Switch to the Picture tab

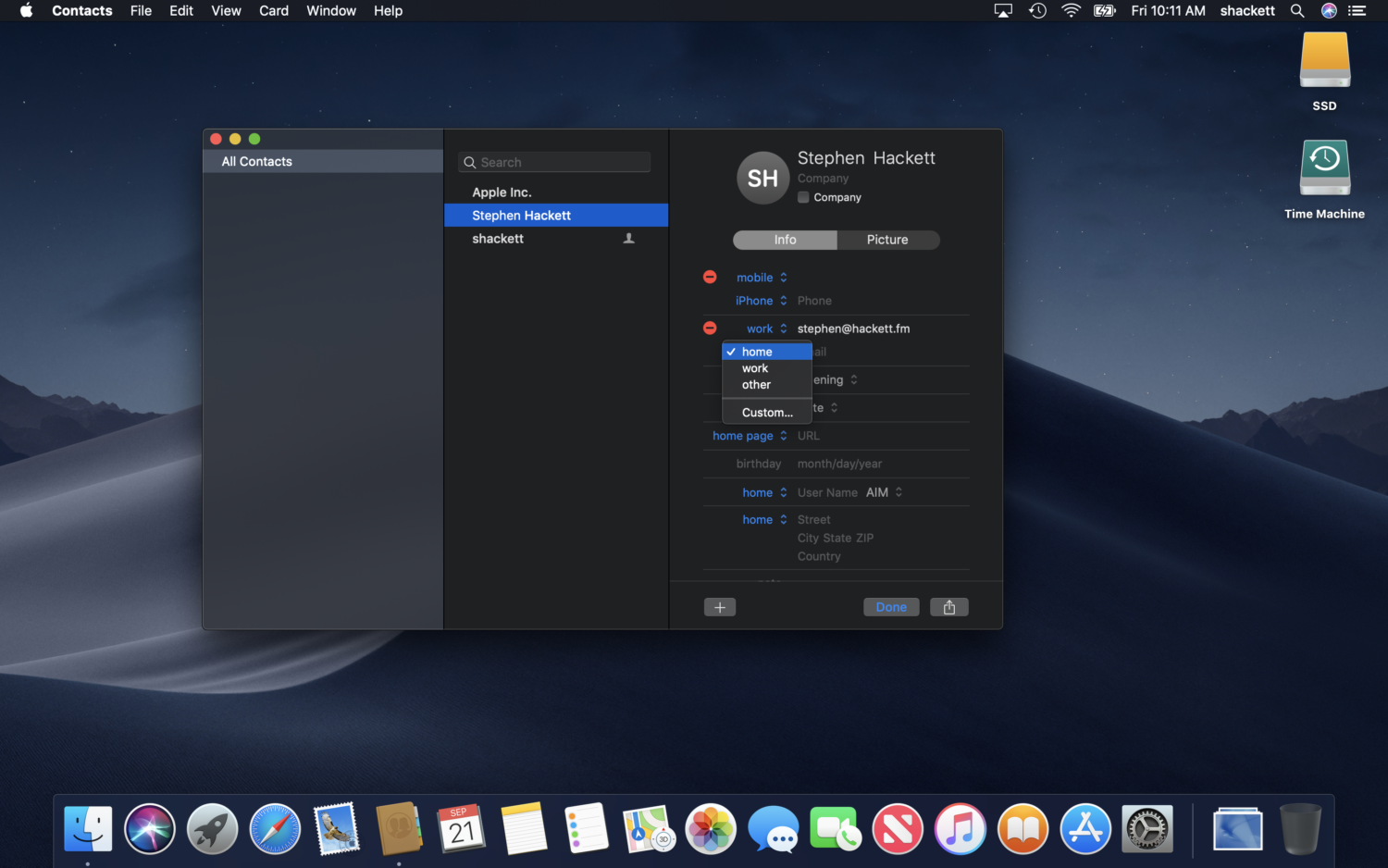pyautogui.click(x=887, y=240)
